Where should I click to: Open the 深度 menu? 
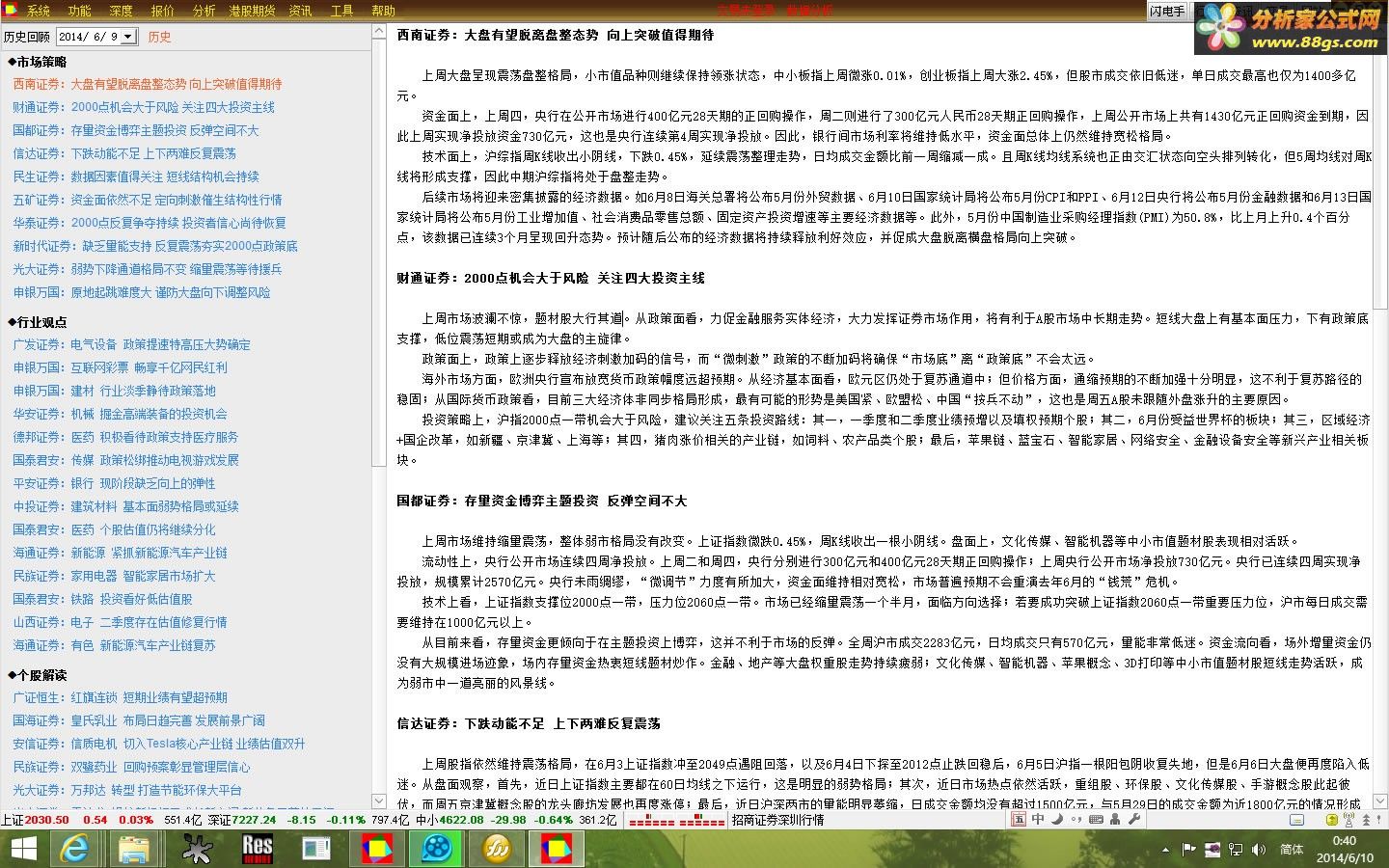[x=121, y=11]
